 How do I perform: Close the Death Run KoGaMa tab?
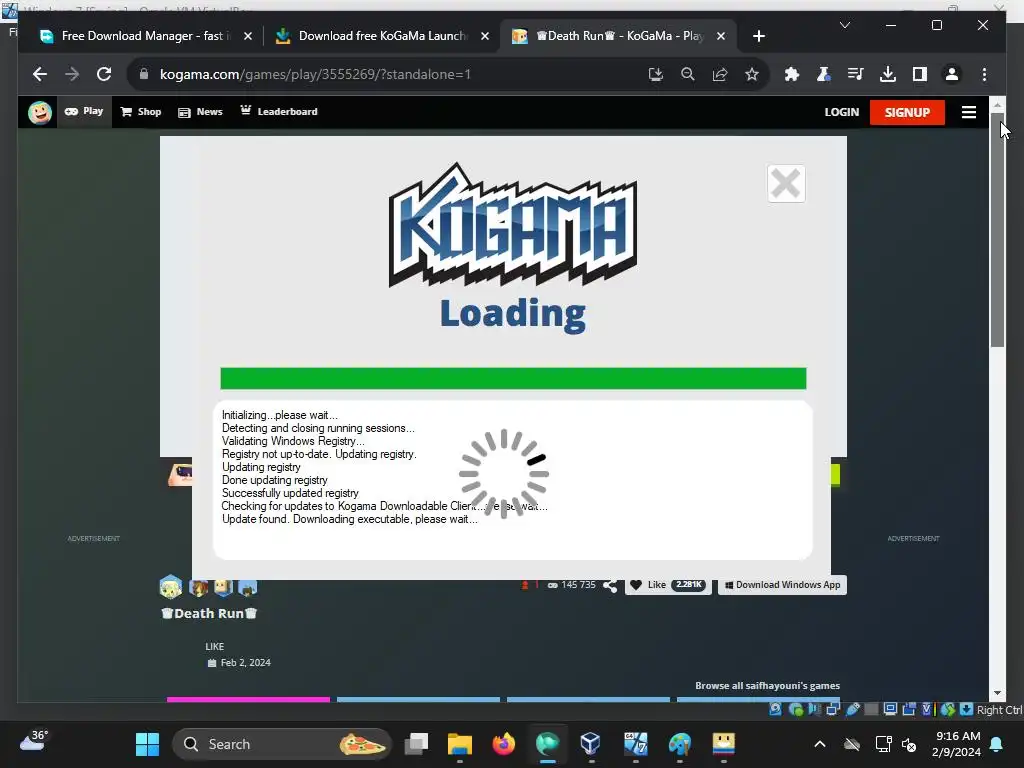[721, 36]
